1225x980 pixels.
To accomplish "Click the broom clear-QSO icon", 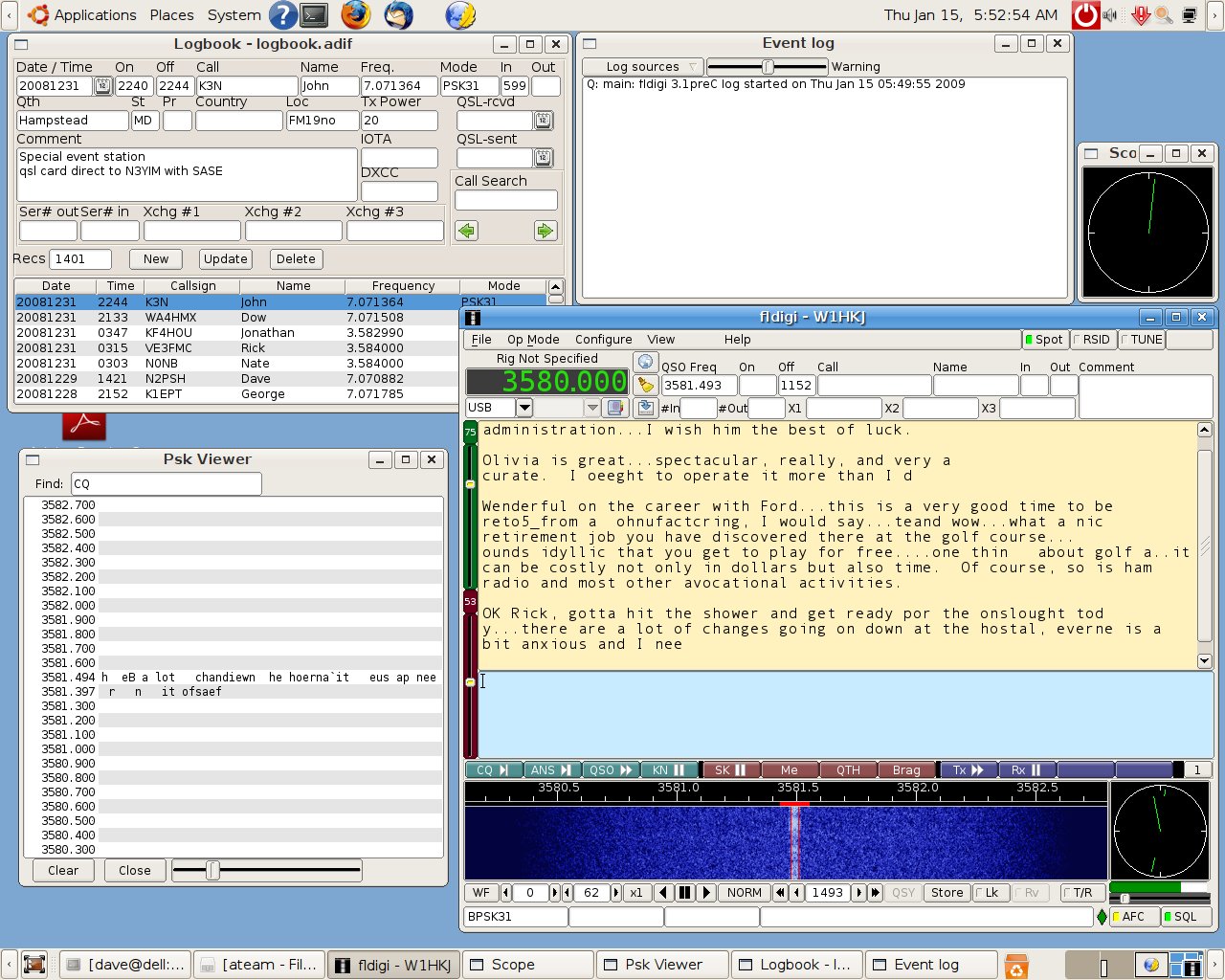I will point(646,385).
